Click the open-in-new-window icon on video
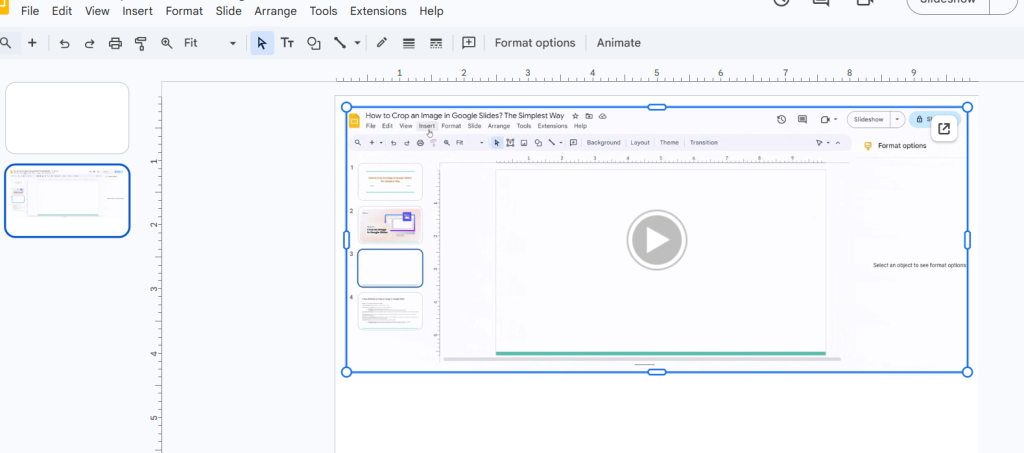Screen dimensions: 1024x453 click(944, 129)
